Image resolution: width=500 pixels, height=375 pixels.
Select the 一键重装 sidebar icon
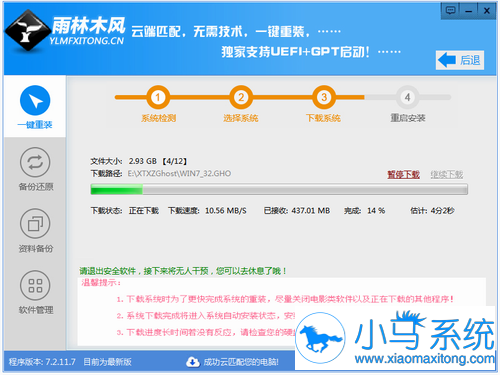pos(35,100)
